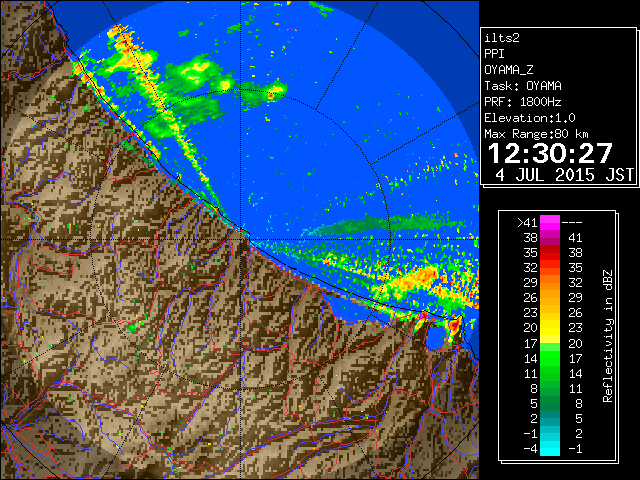This screenshot has height=480, width=640.
Task: Pick the dark green 5–8 dBZ swatch
Action: pos(550,404)
